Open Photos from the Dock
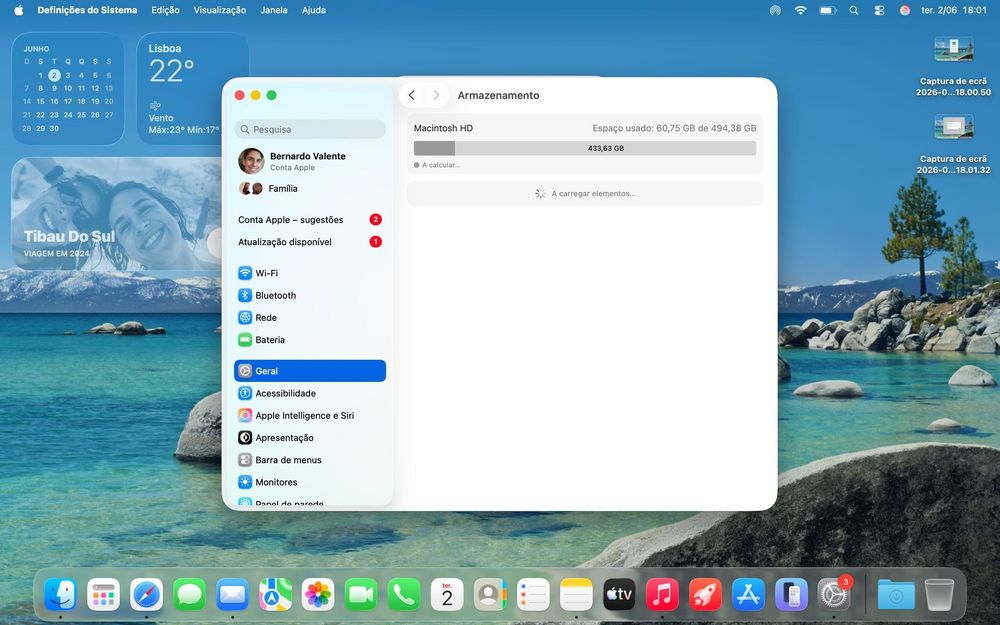 pyautogui.click(x=318, y=594)
